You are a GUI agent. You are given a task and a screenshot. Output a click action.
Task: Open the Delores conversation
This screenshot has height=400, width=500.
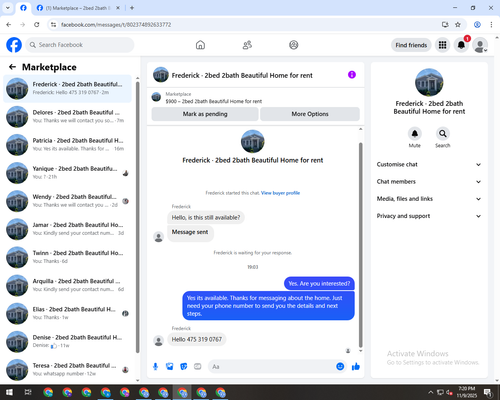click(67, 117)
